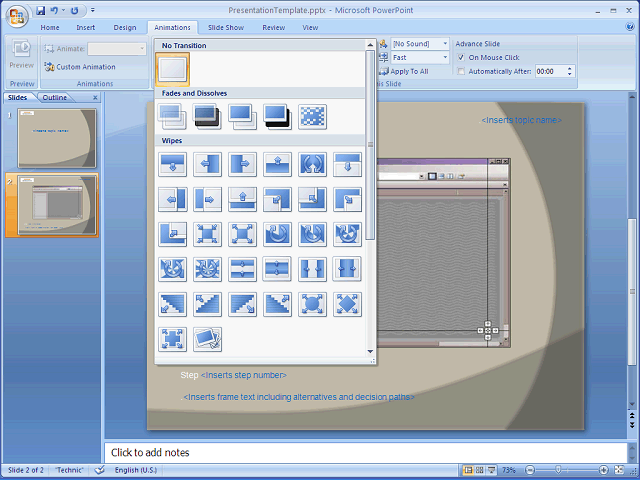Open the undo history arrow
Image resolution: width=640 pixels, height=480 pixels.
click(x=64, y=10)
